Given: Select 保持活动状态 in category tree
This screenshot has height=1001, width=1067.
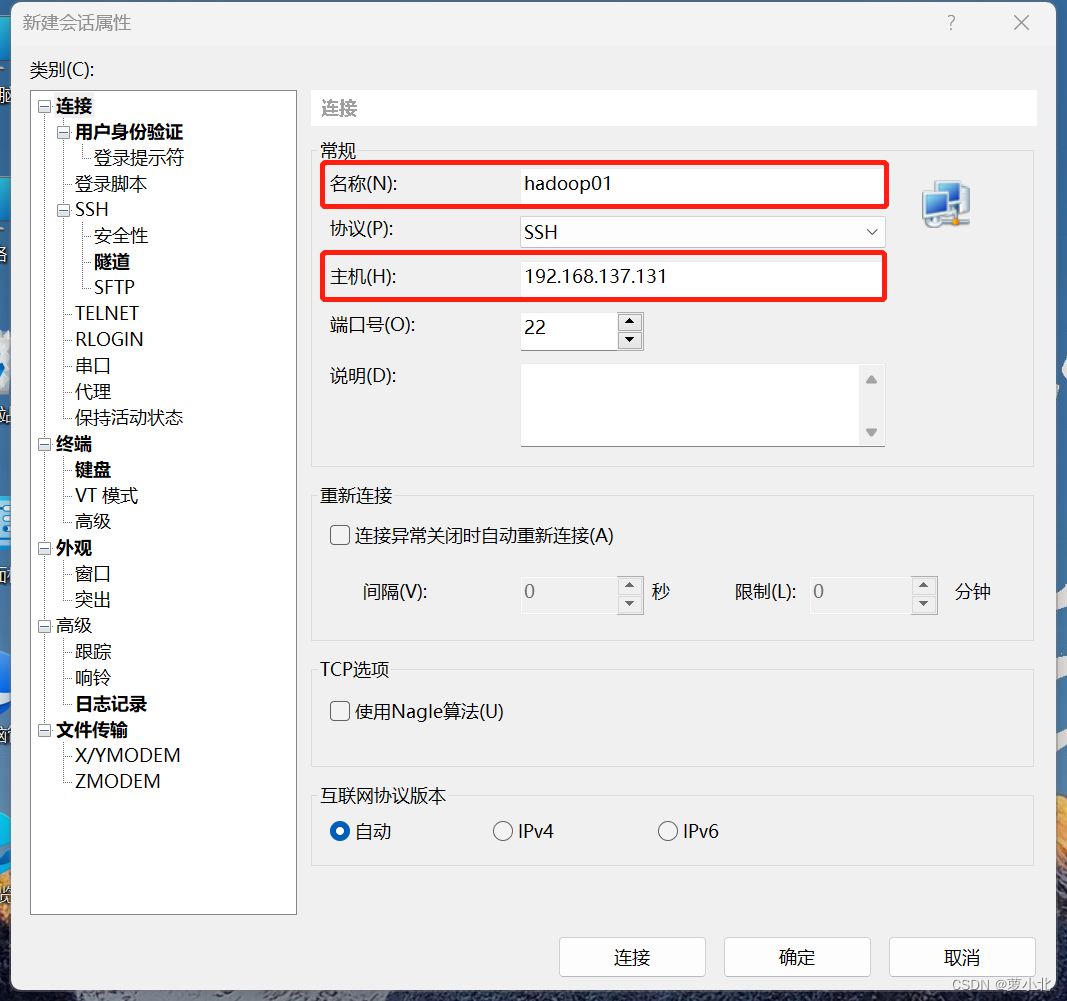Looking at the screenshot, I should point(129,417).
